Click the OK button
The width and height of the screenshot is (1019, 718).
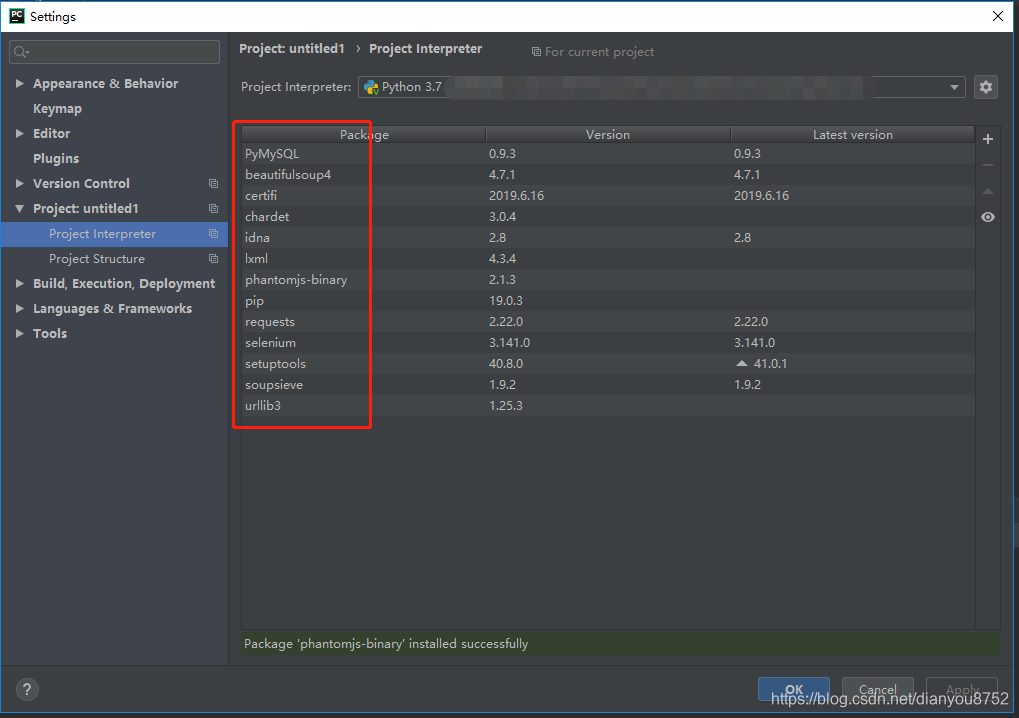point(793,689)
